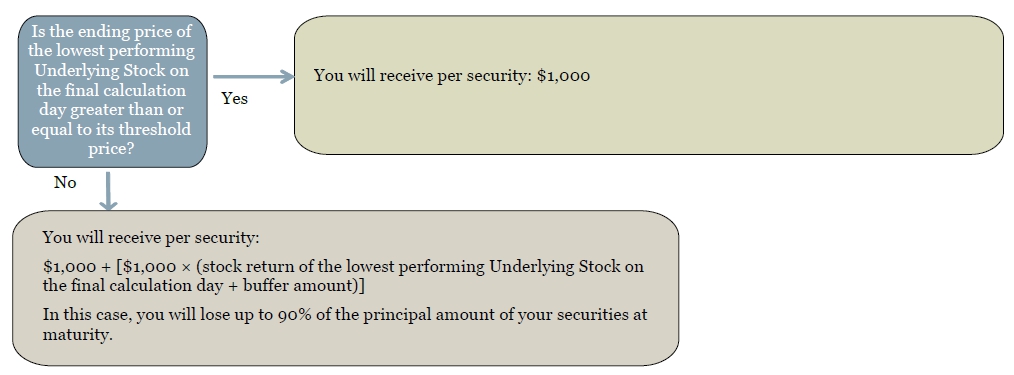Click the blue decision question box
Viewport: 1014px width, 375px height.
(113, 92)
